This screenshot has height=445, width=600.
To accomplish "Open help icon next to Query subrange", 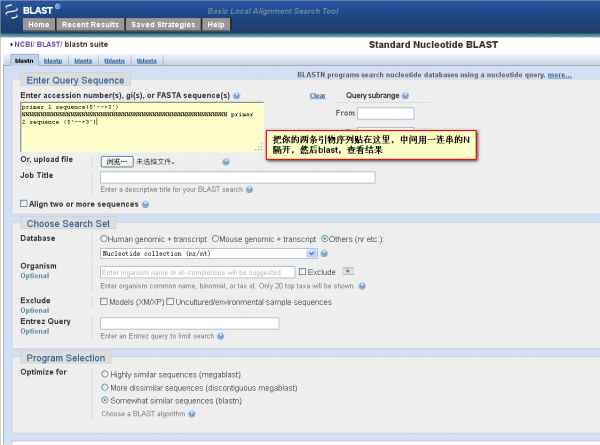I will [x=405, y=96].
